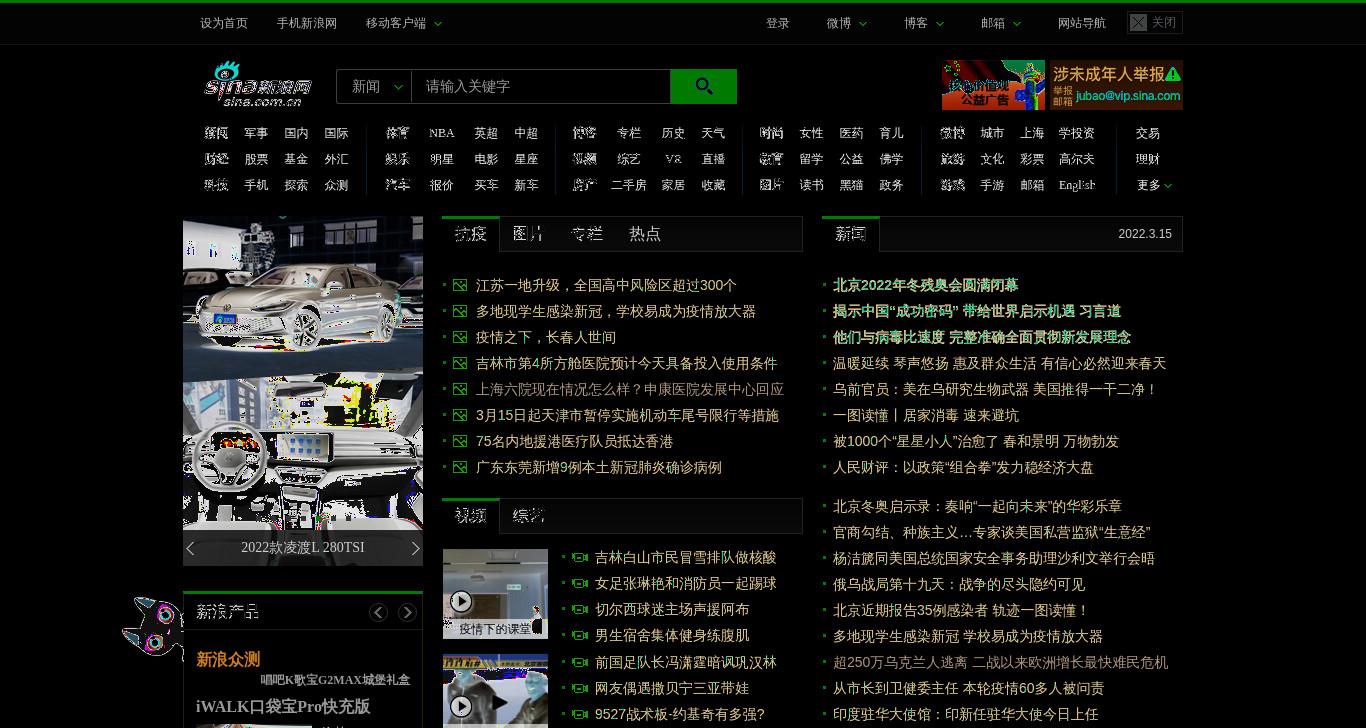Open the 理财 navigation link
1366x728 pixels.
click(x=1148, y=159)
